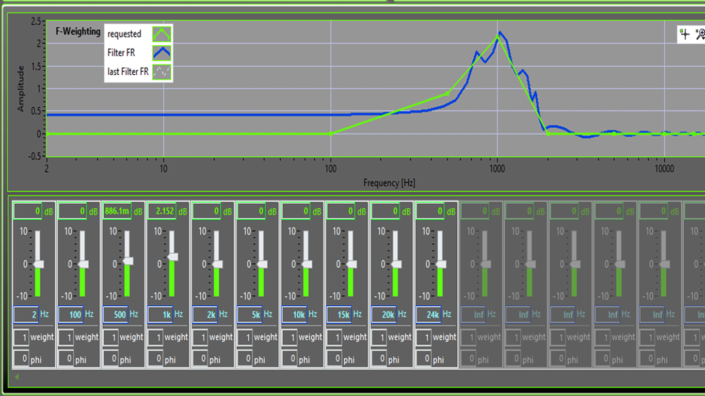Select the crosshair cursor tool in graph
The image size is (705, 396).
pyautogui.click(x=685, y=34)
